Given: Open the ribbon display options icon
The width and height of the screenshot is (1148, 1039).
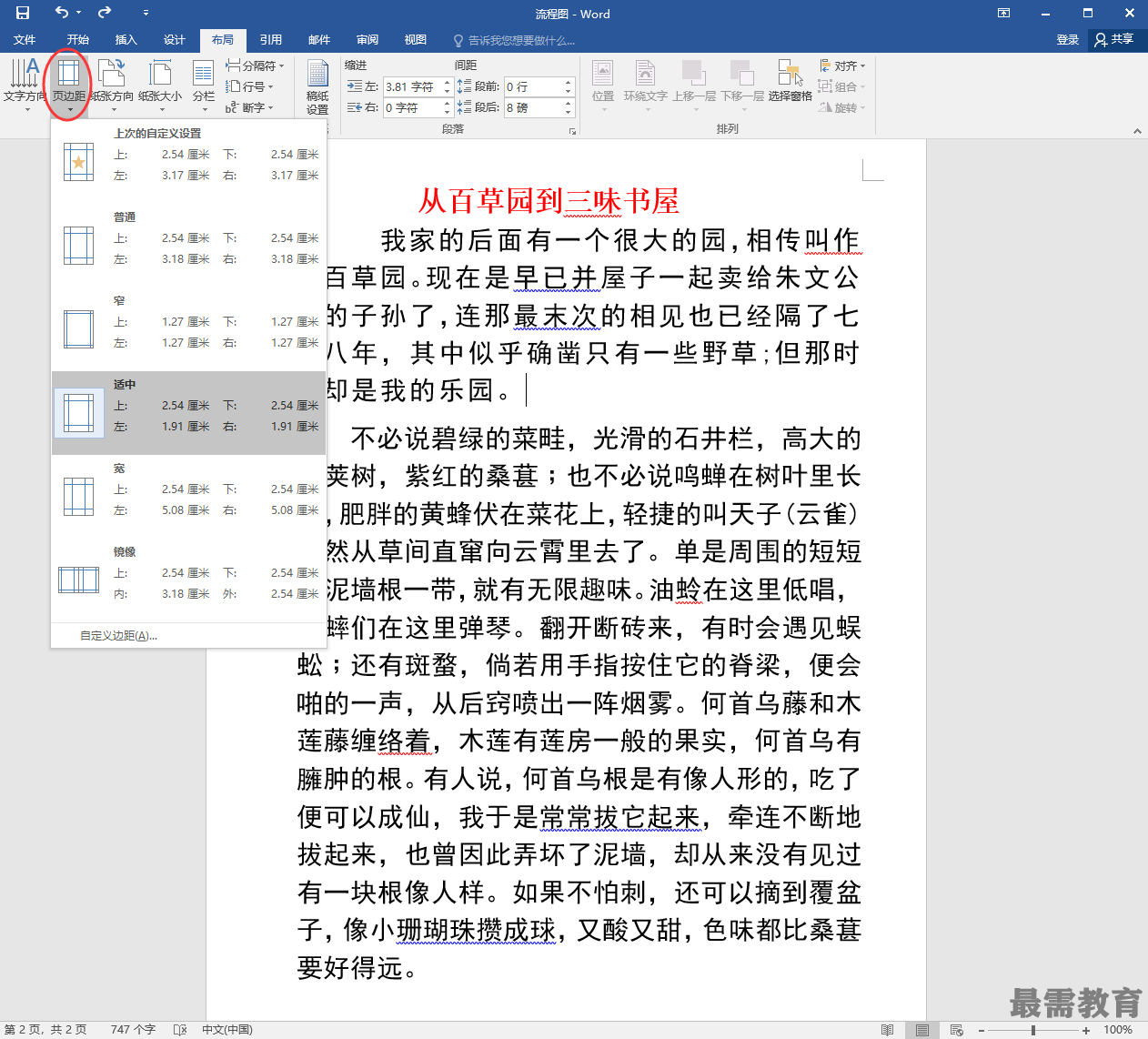Looking at the screenshot, I should click(x=1003, y=13).
